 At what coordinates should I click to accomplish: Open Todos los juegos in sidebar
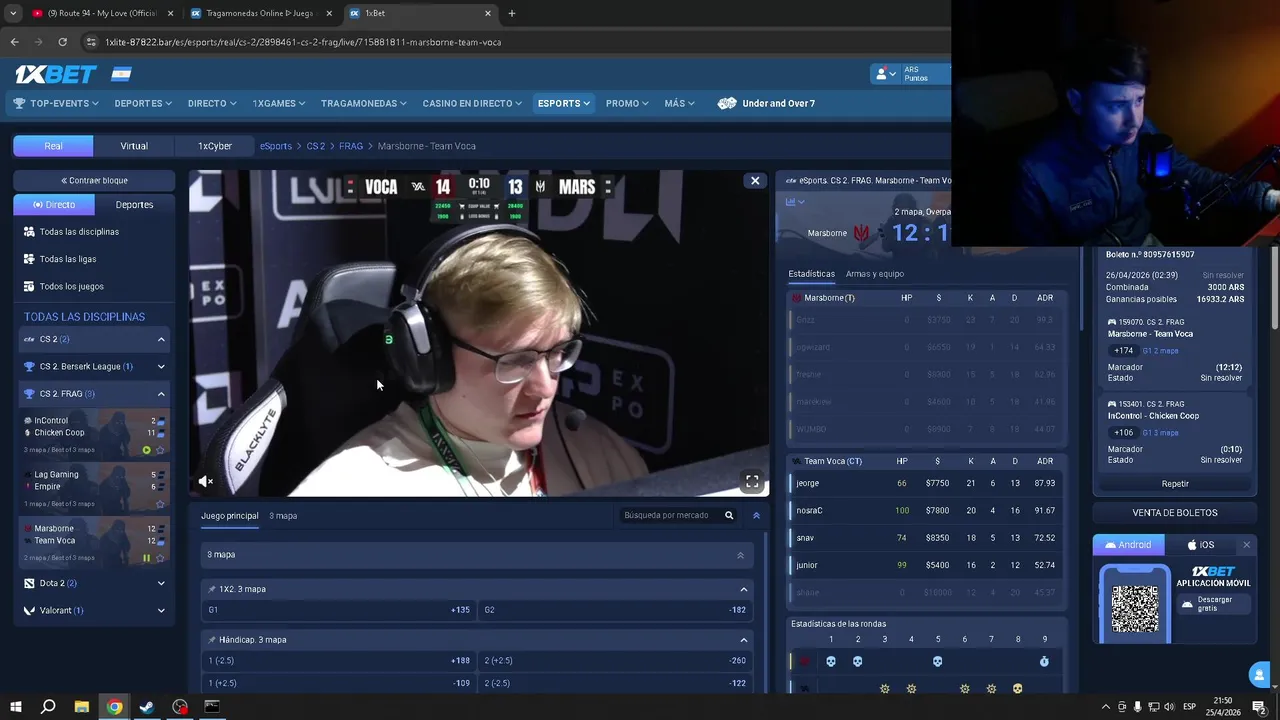71,286
